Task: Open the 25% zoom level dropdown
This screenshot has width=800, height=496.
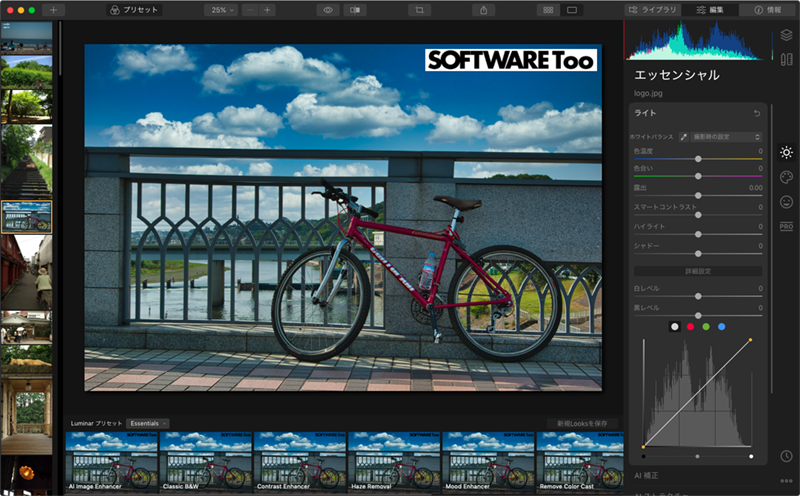Action: coord(222,10)
